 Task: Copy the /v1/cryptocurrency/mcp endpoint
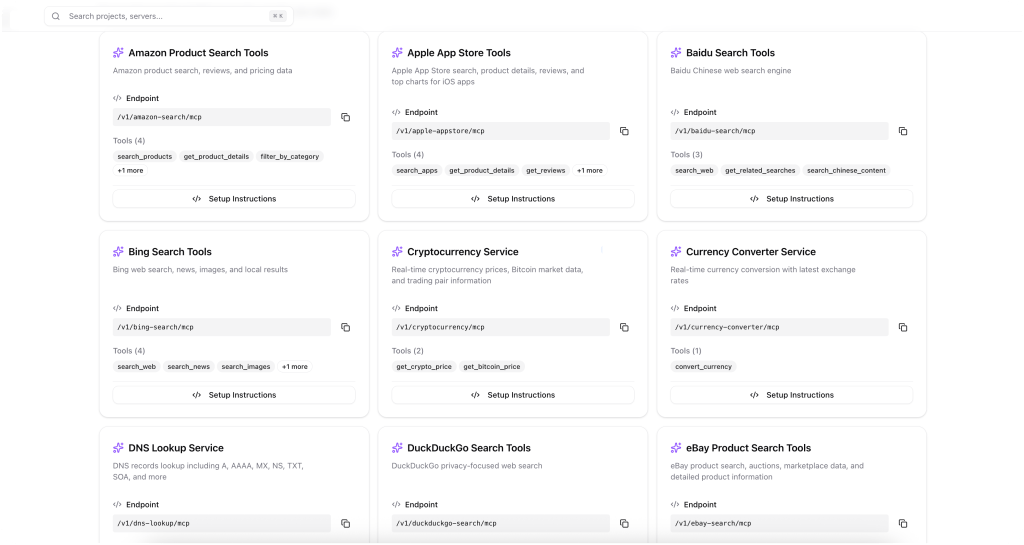(624, 328)
